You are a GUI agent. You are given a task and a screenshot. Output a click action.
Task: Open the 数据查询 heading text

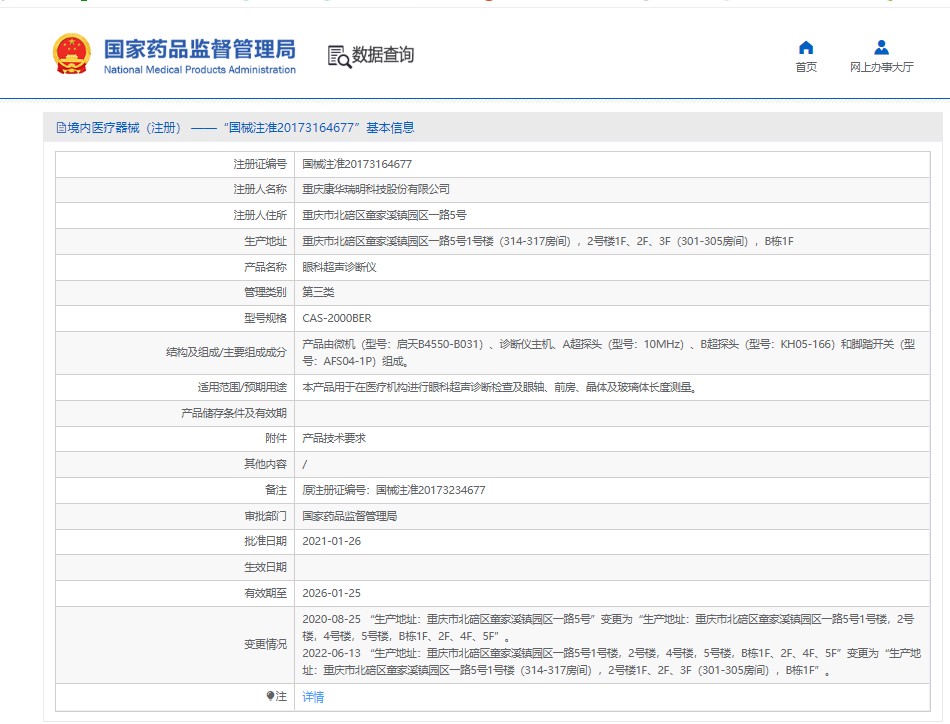(382, 55)
